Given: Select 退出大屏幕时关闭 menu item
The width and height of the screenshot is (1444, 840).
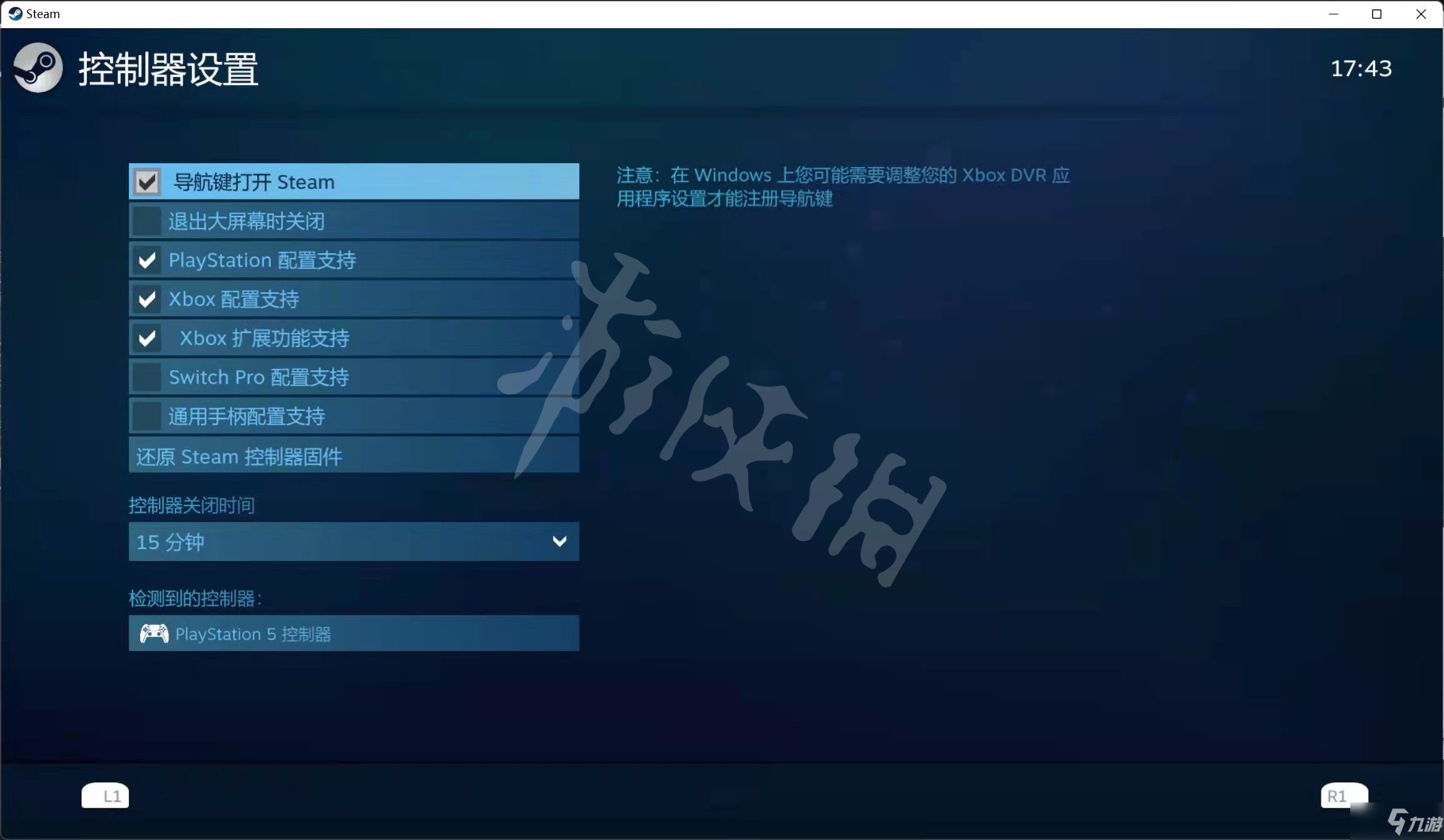Looking at the screenshot, I should coord(354,221).
